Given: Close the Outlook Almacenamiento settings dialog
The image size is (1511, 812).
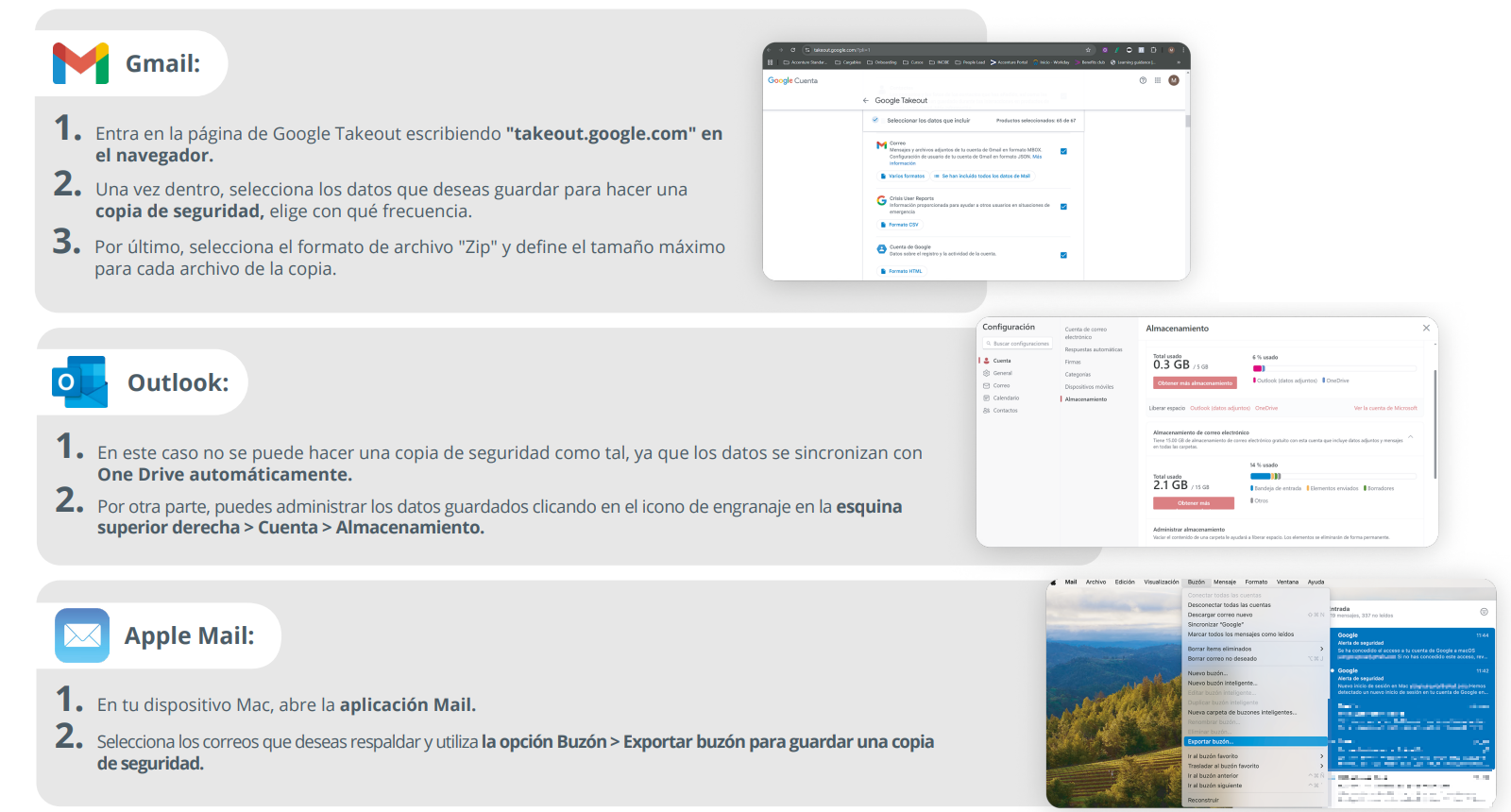Looking at the screenshot, I should [x=1426, y=328].
